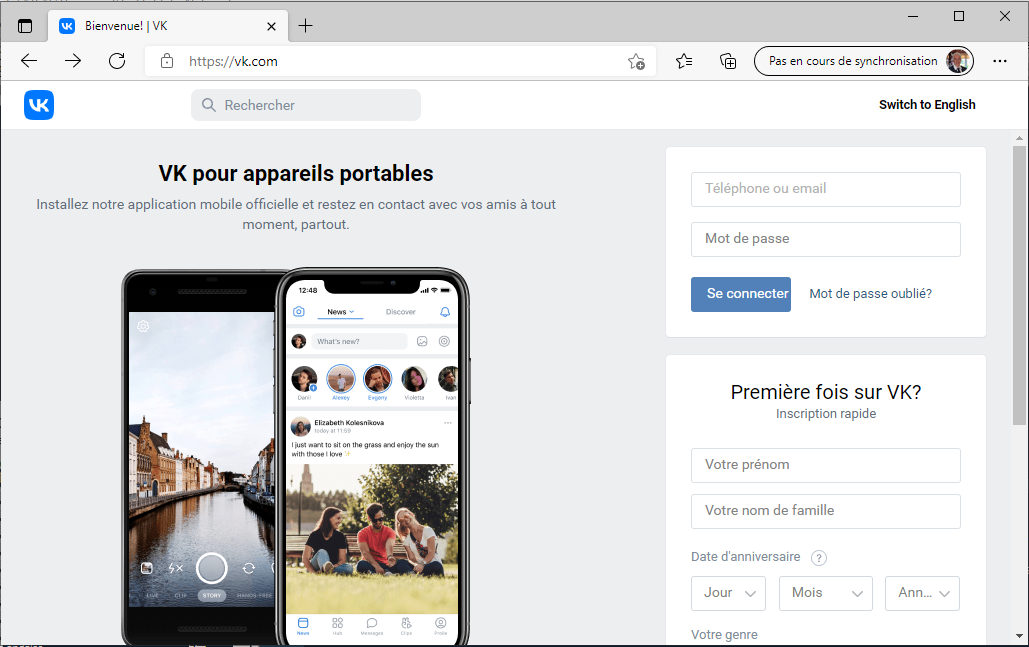Click the birthday help question mark icon
Screen dimensions: 1029x647
(818, 558)
